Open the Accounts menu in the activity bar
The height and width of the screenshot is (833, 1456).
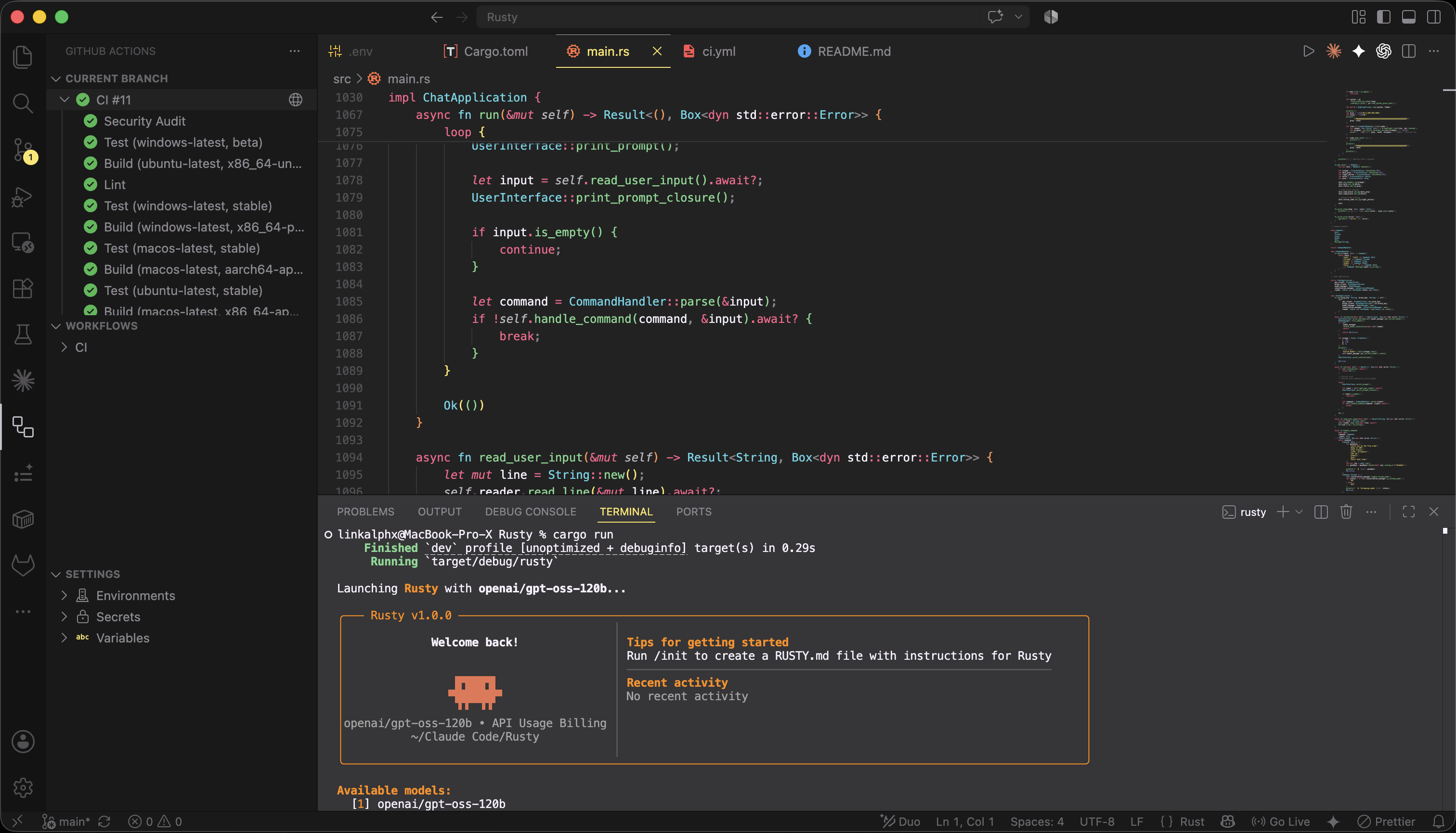(x=23, y=742)
